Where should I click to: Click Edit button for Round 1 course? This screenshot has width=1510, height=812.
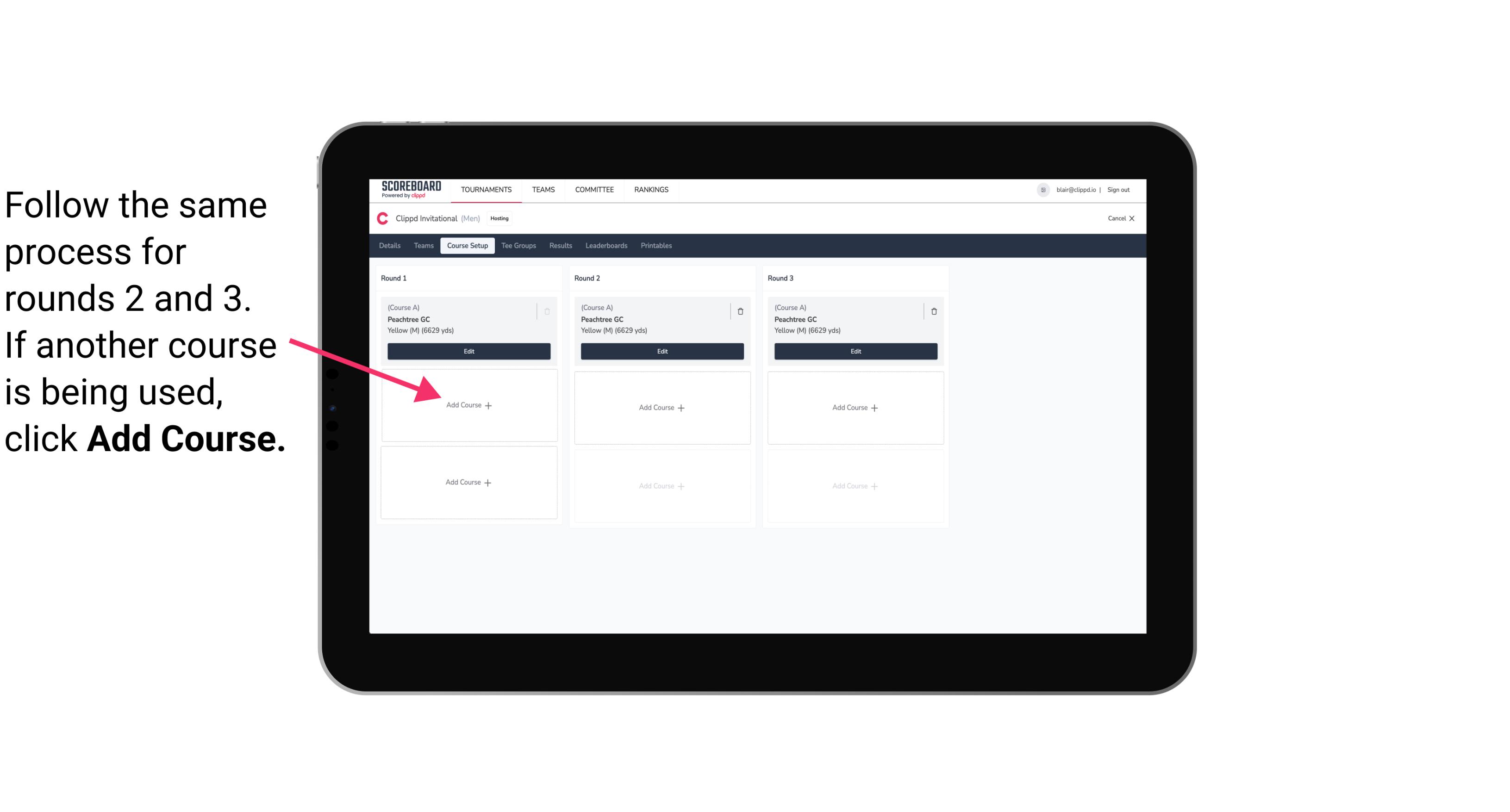click(x=467, y=351)
